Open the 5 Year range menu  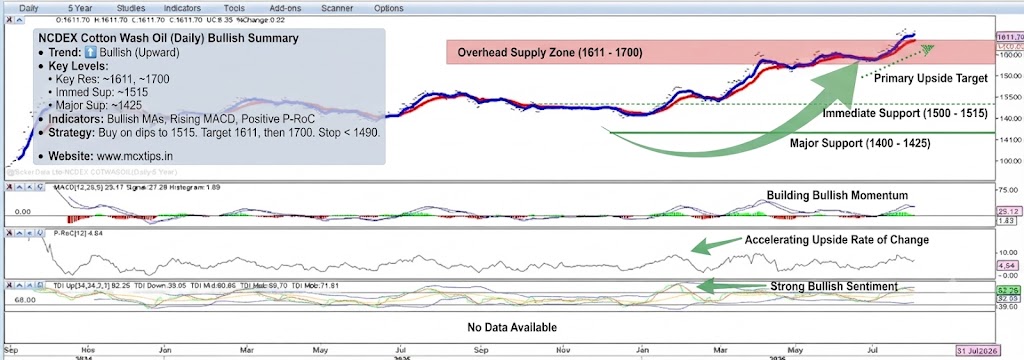(x=80, y=8)
